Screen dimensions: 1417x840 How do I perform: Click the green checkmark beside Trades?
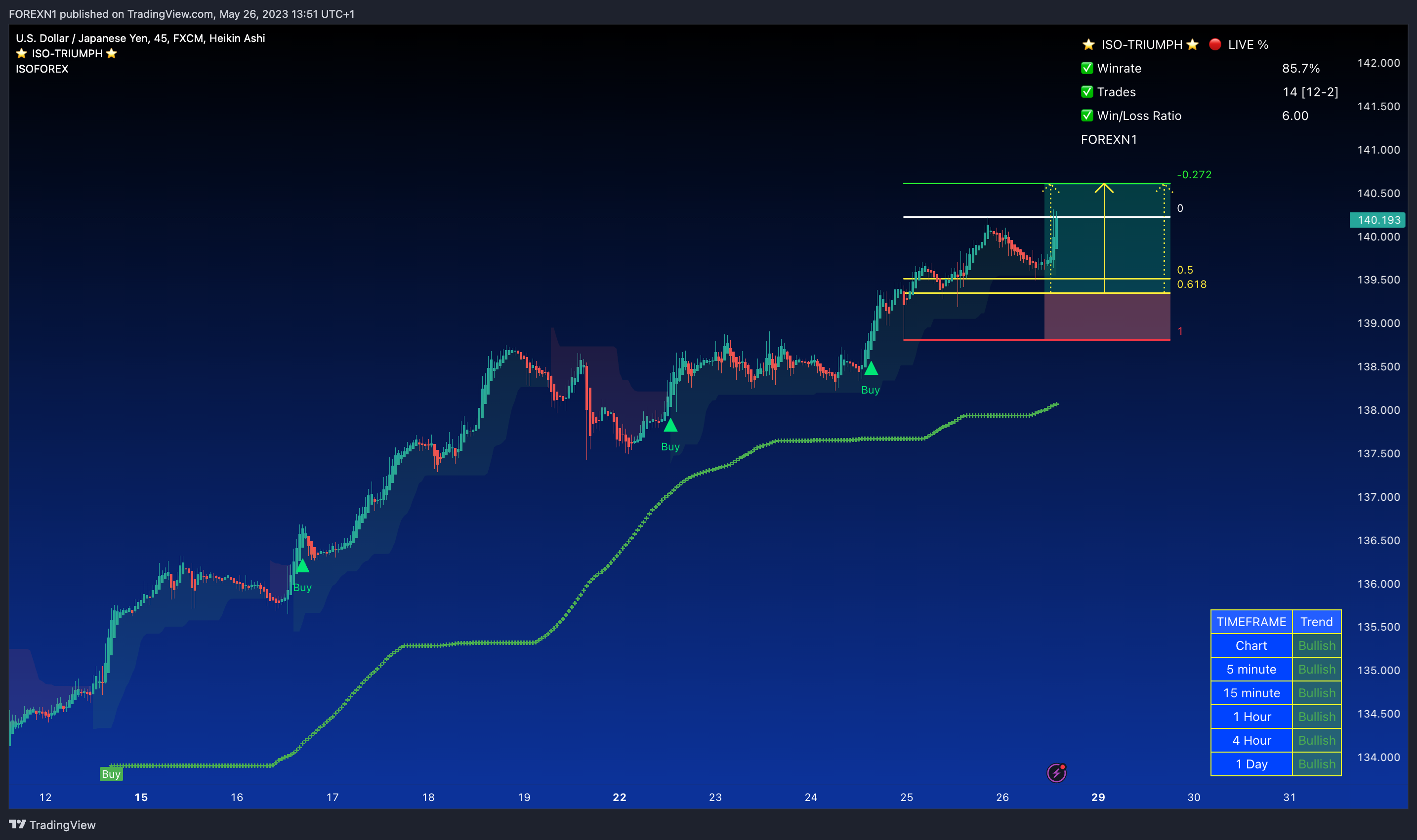pos(1087,92)
